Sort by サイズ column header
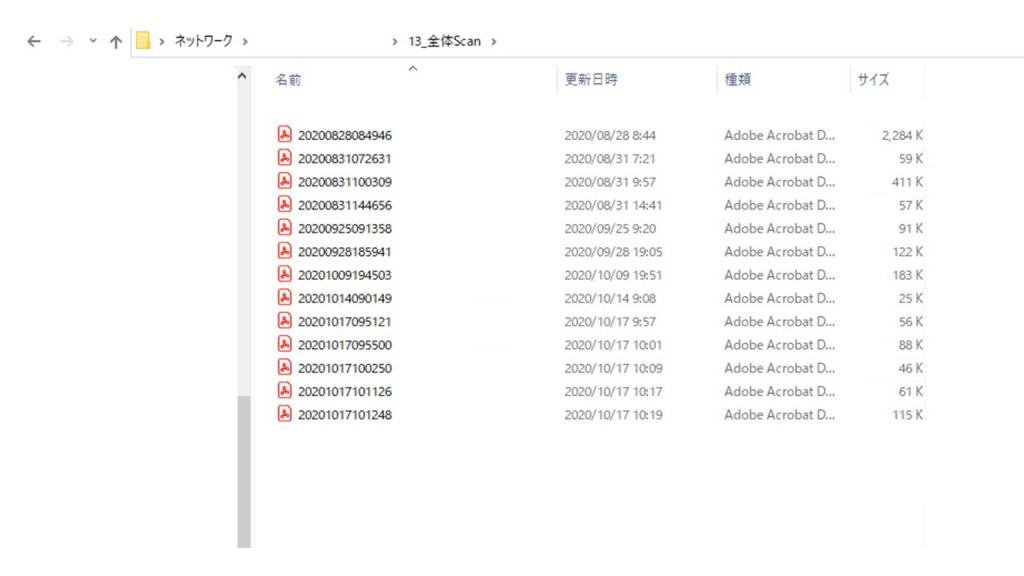This screenshot has width=1024, height=576. pyautogui.click(x=872, y=80)
